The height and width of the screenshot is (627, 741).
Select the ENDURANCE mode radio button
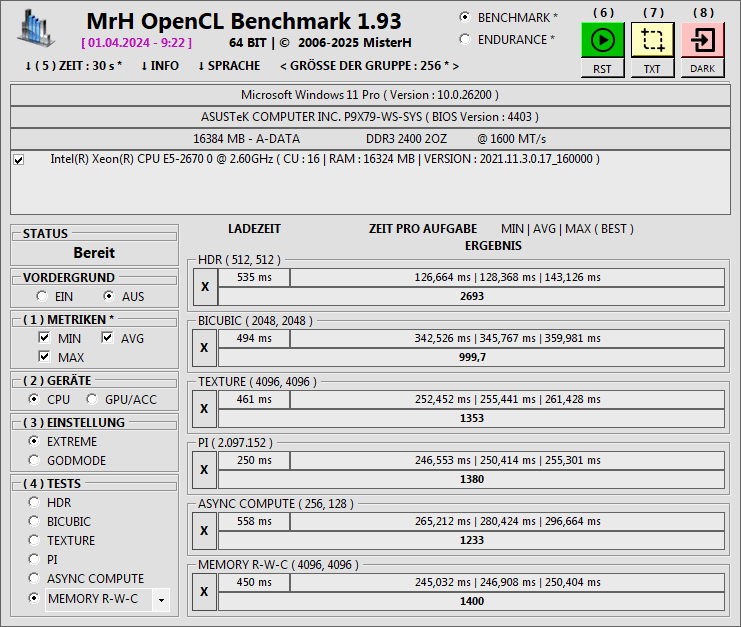[x=465, y=39]
